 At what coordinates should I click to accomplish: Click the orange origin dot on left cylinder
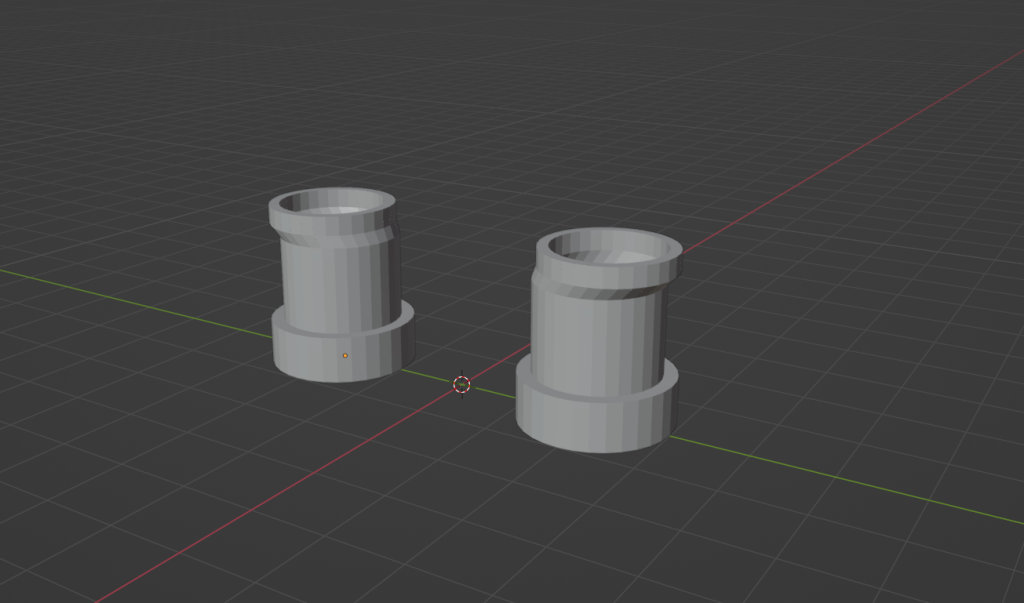[x=345, y=355]
